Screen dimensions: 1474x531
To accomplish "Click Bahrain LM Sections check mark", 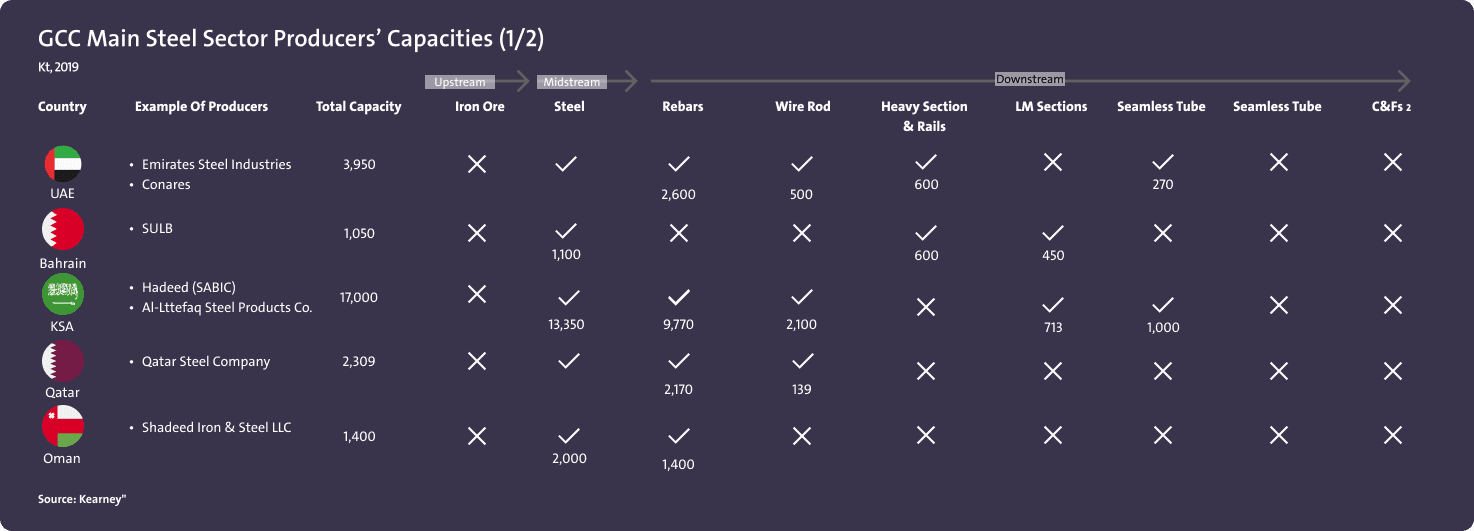I will (1052, 233).
